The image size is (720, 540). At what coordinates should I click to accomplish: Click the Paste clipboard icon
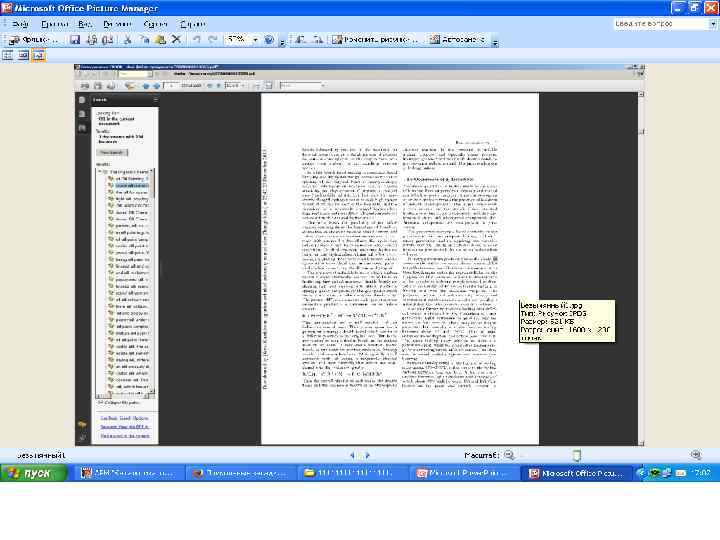click(x=160, y=40)
